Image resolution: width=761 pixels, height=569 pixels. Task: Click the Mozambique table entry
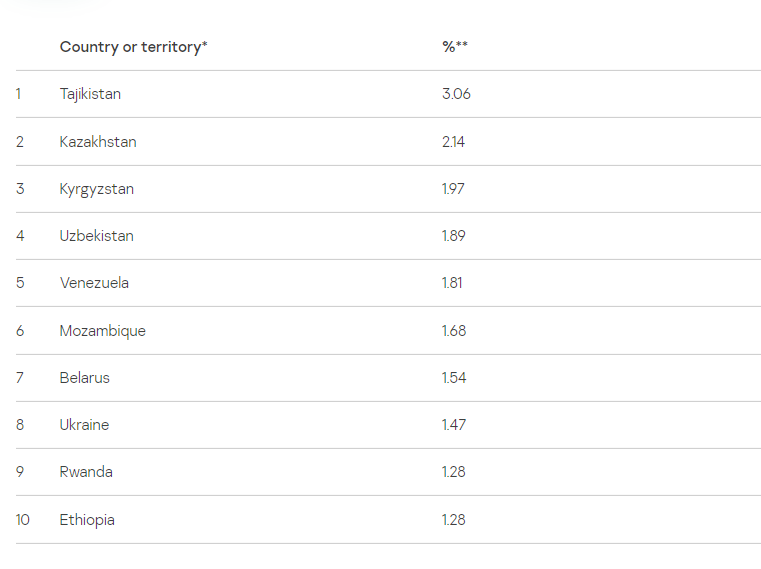102,331
